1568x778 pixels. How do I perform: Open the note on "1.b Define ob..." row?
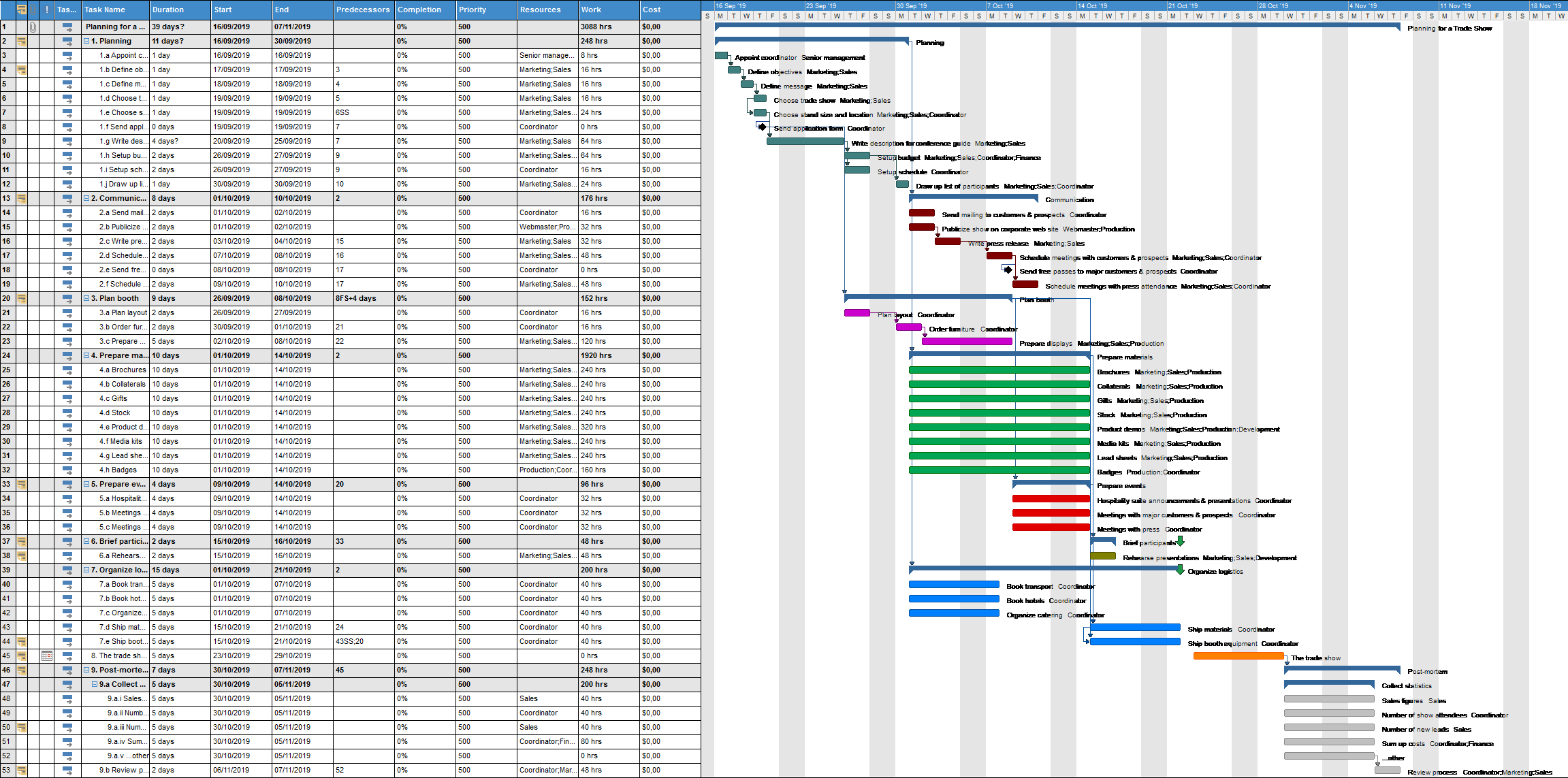pyautogui.click(x=22, y=69)
